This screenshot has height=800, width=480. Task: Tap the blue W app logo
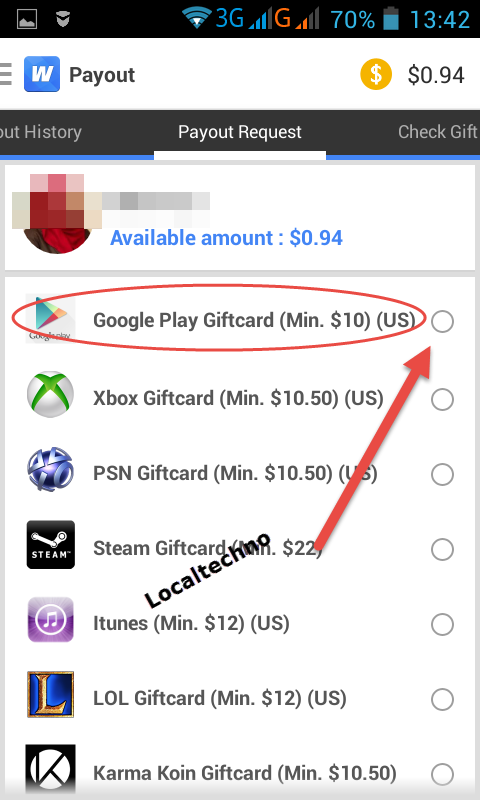click(x=42, y=74)
